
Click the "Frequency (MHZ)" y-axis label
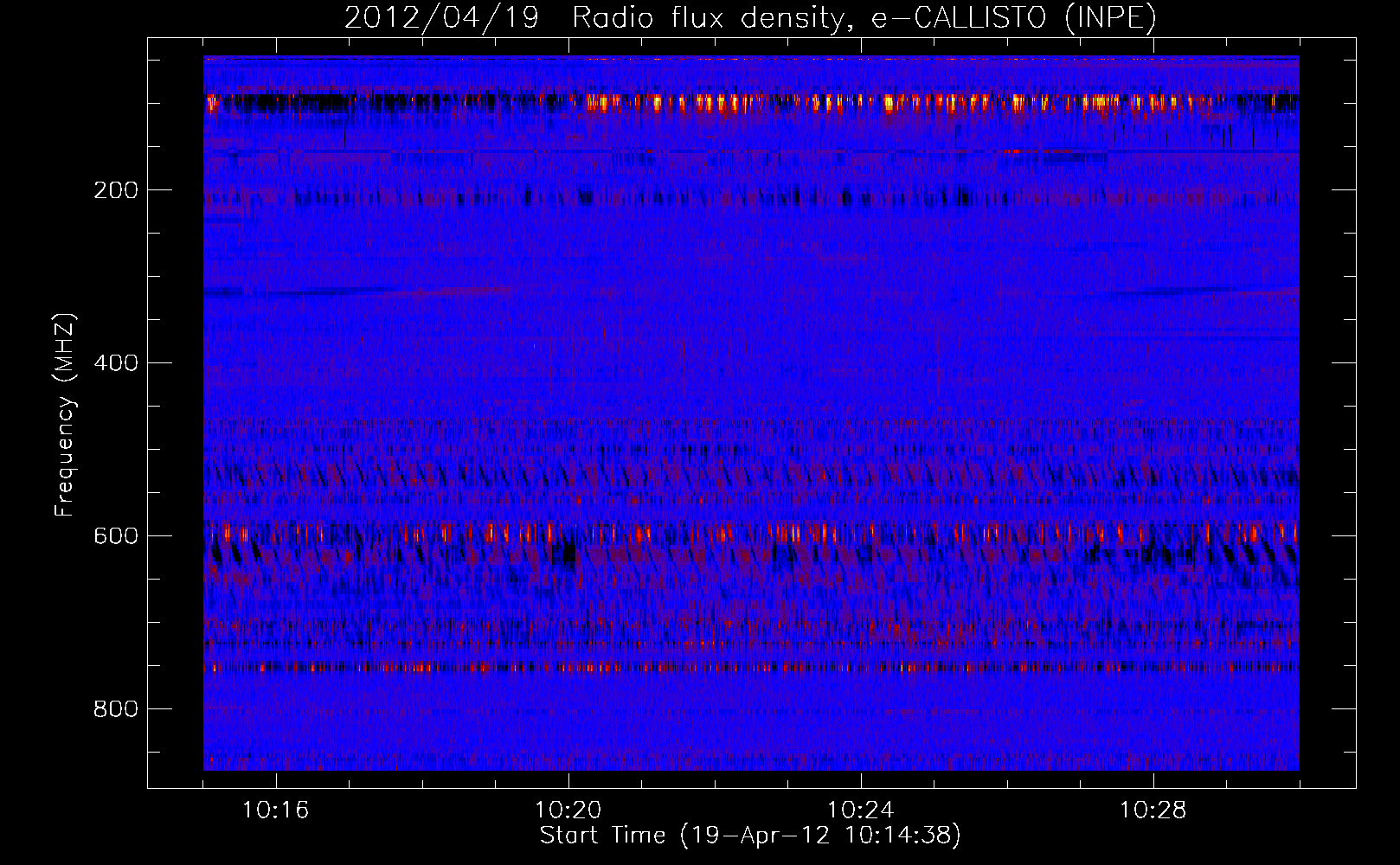[x=65, y=415]
